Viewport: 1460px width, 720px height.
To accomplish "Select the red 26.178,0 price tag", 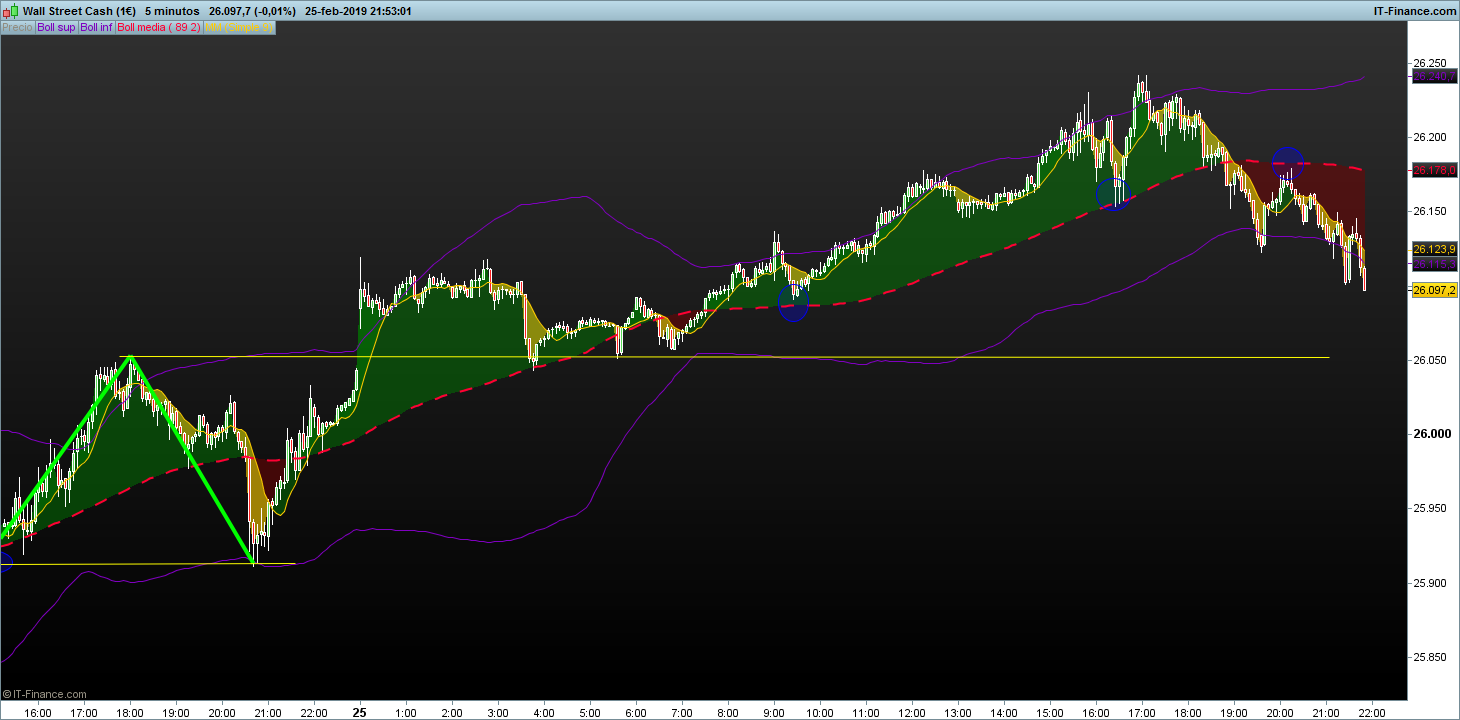I will coord(1433,170).
